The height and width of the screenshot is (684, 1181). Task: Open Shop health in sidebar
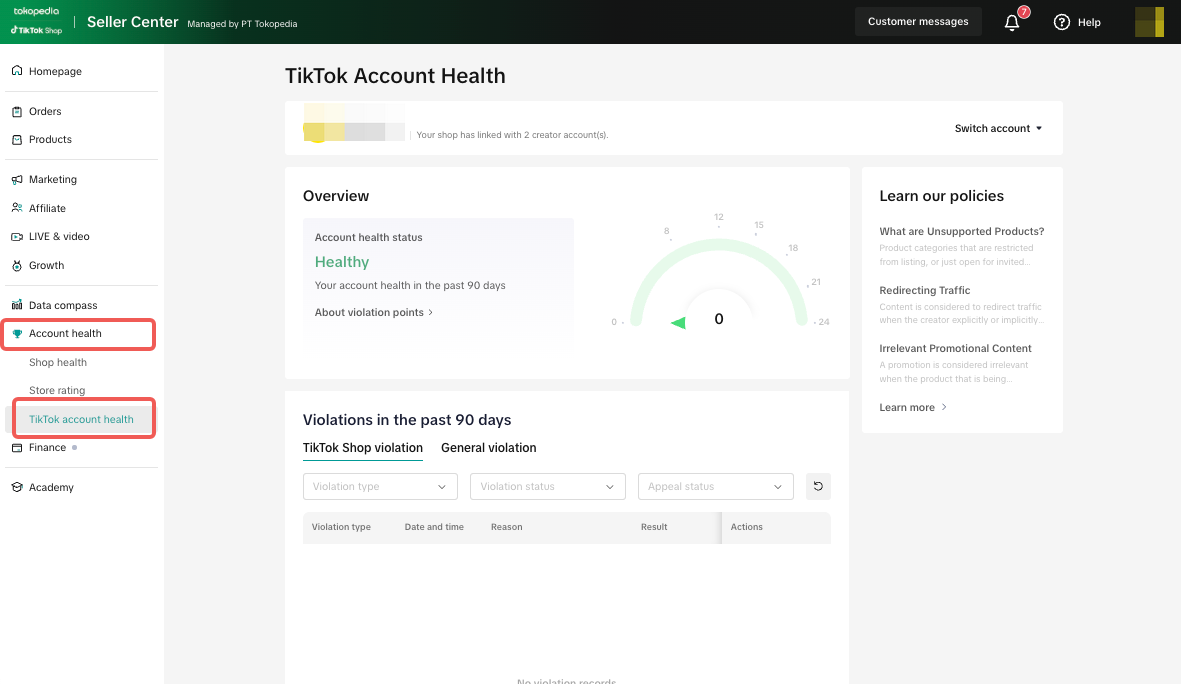(58, 362)
